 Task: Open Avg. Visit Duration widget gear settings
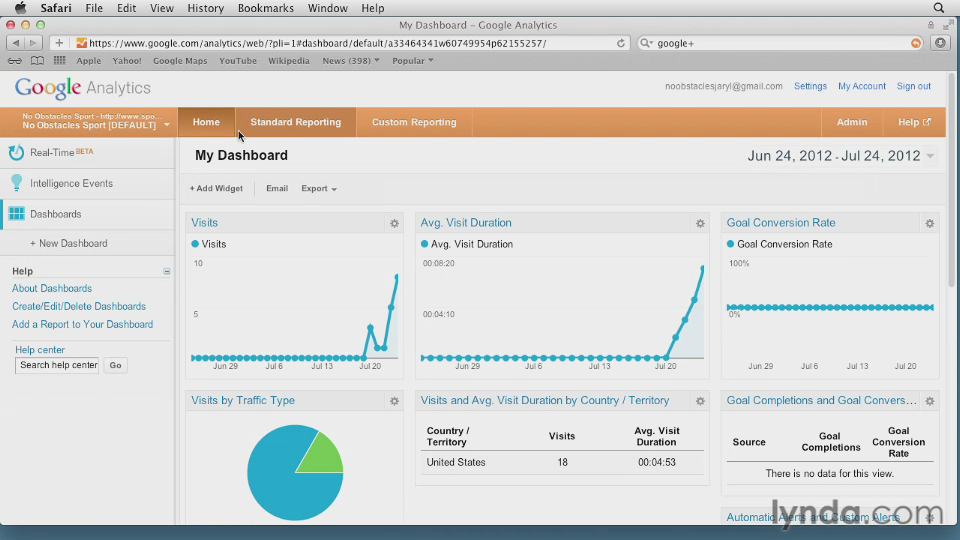(x=700, y=223)
